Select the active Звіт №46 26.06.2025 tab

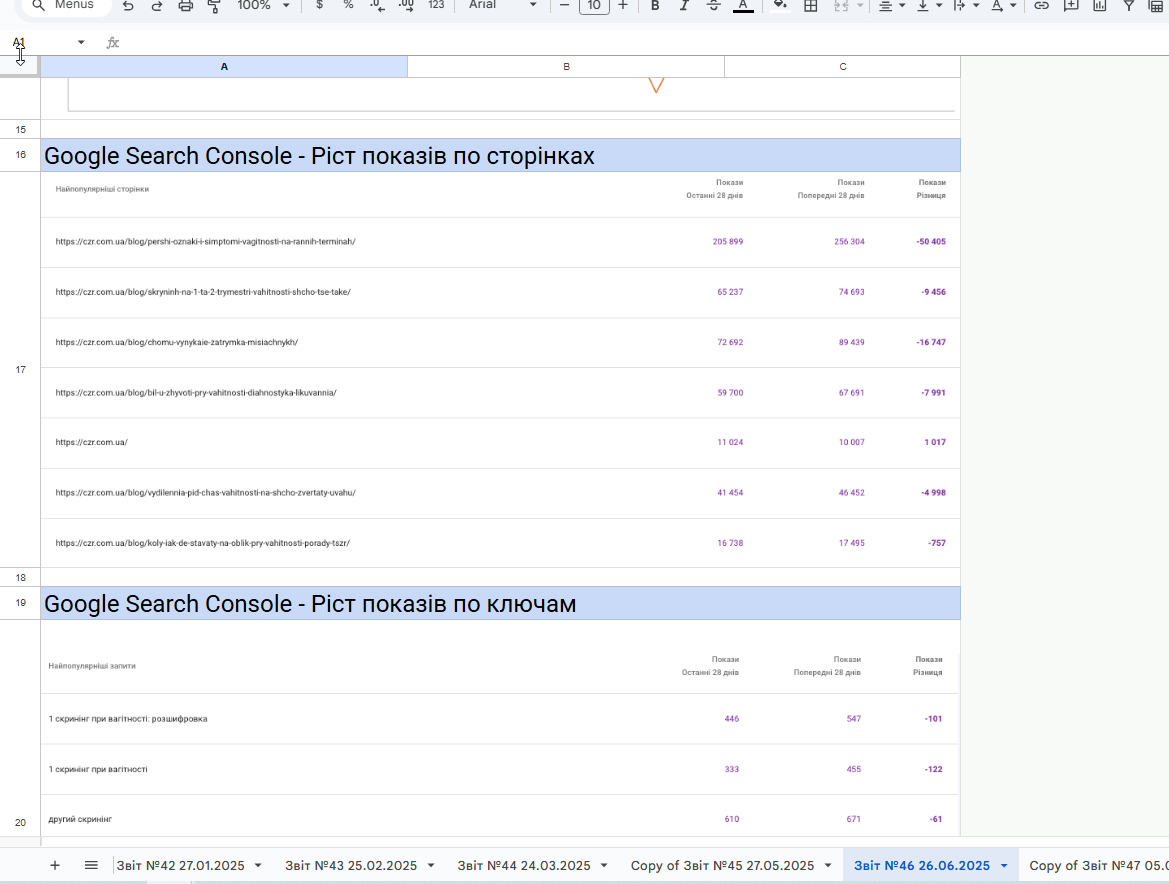click(921, 865)
